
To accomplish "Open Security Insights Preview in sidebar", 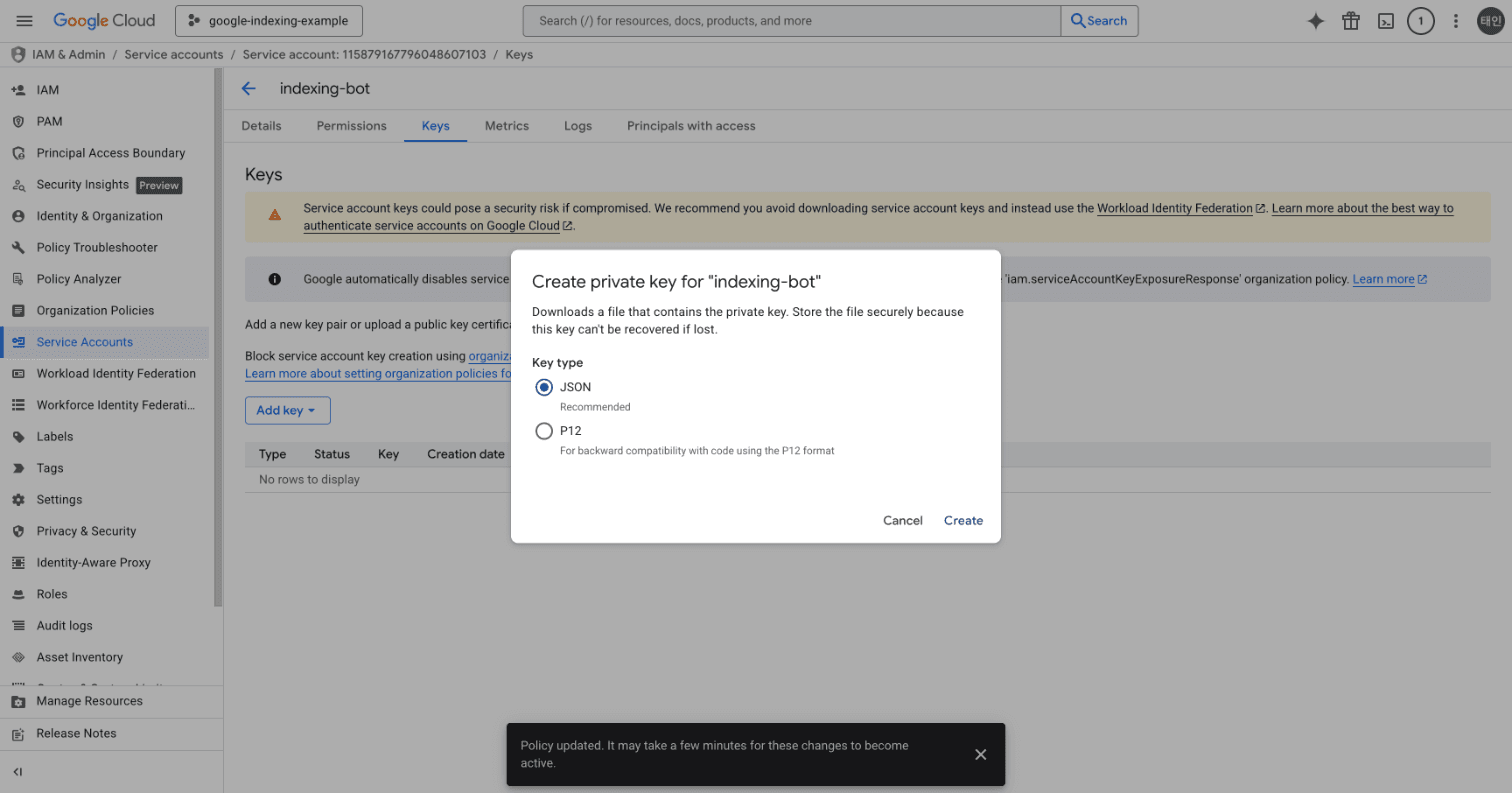I will pyautogui.click(x=105, y=185).
